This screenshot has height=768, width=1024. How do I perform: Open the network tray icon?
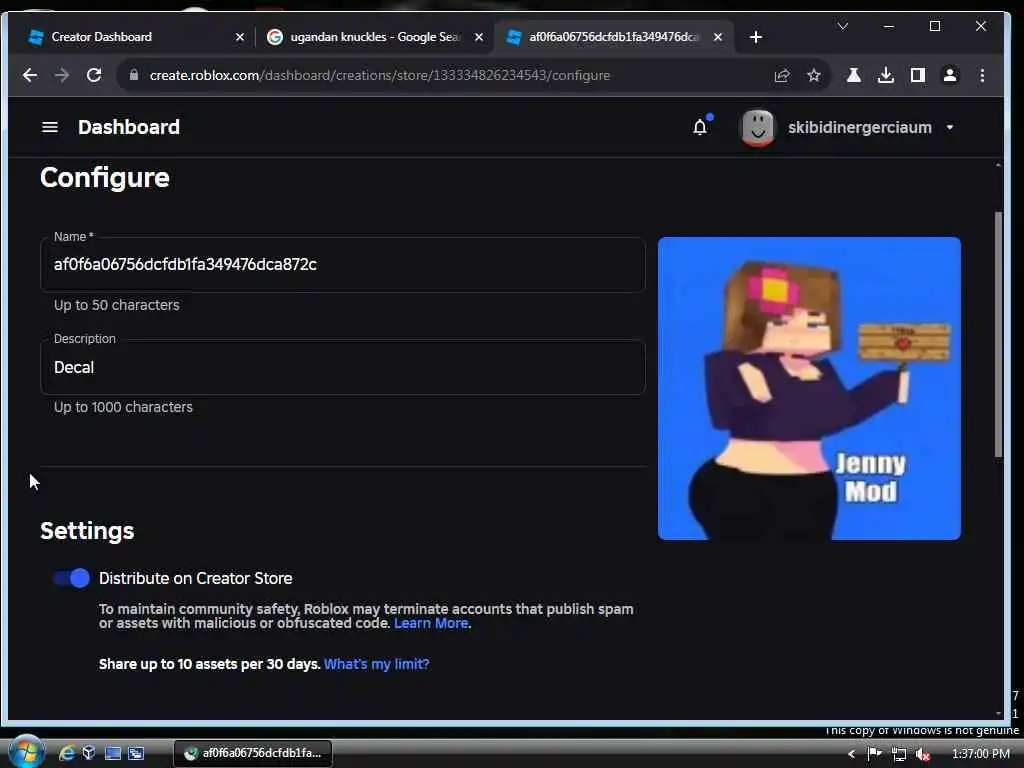coord(899,754)
